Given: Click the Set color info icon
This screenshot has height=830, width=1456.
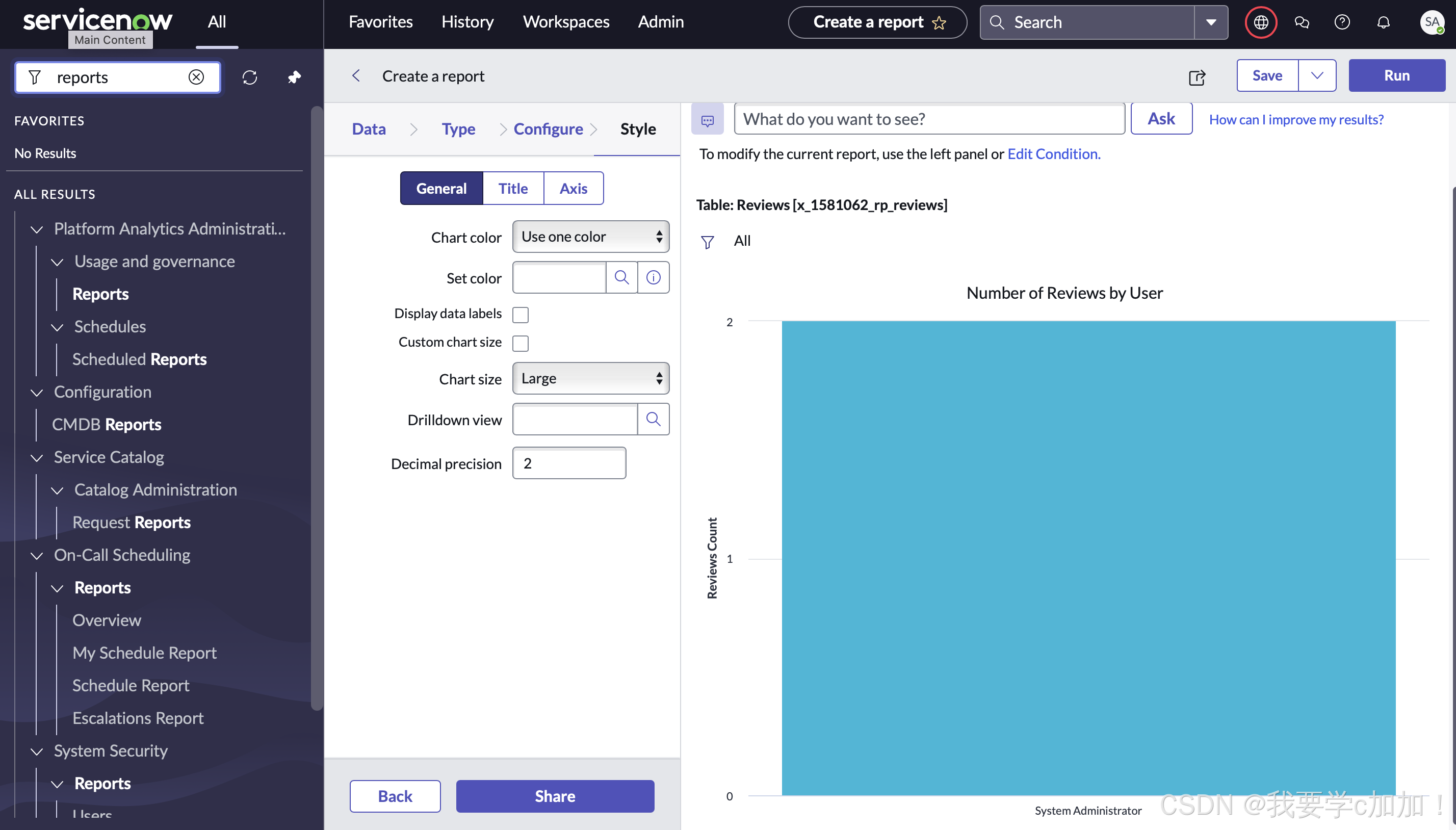Looking at the screenshot, I should [x=653, y=278].
